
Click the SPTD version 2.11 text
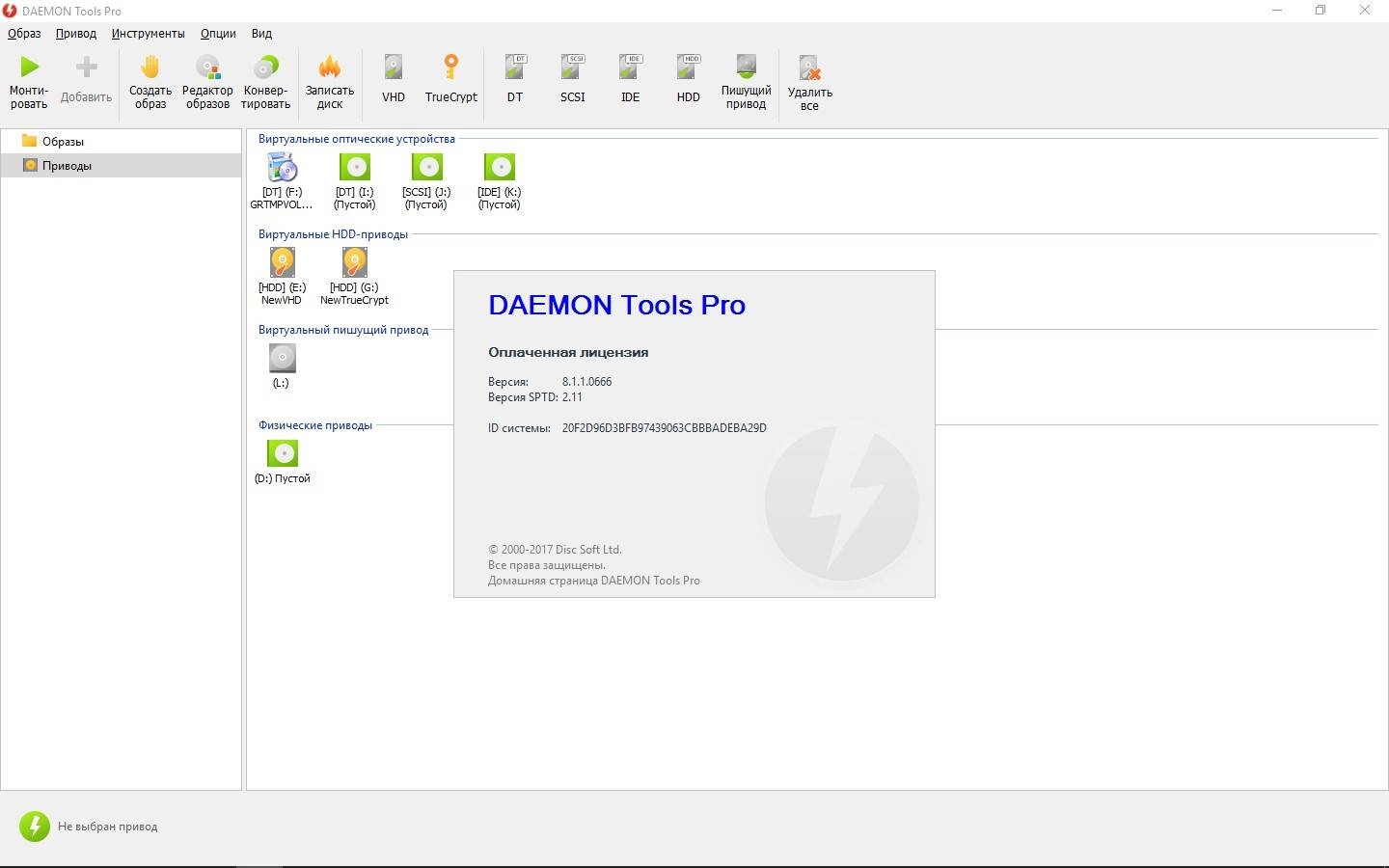point(572,397)
